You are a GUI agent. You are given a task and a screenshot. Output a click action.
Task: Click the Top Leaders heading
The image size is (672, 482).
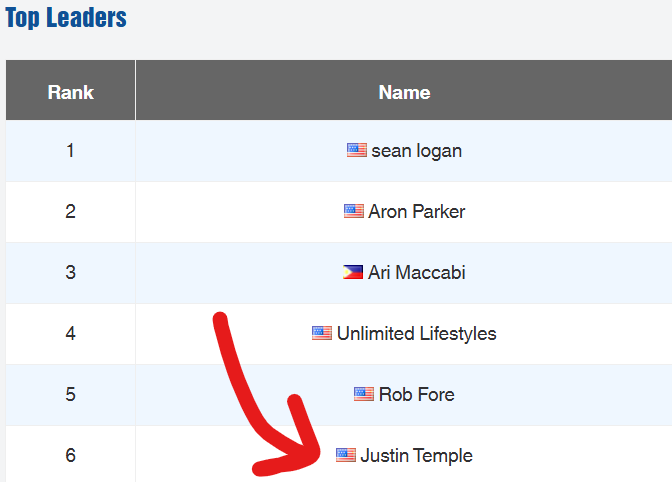click(66, 18)
